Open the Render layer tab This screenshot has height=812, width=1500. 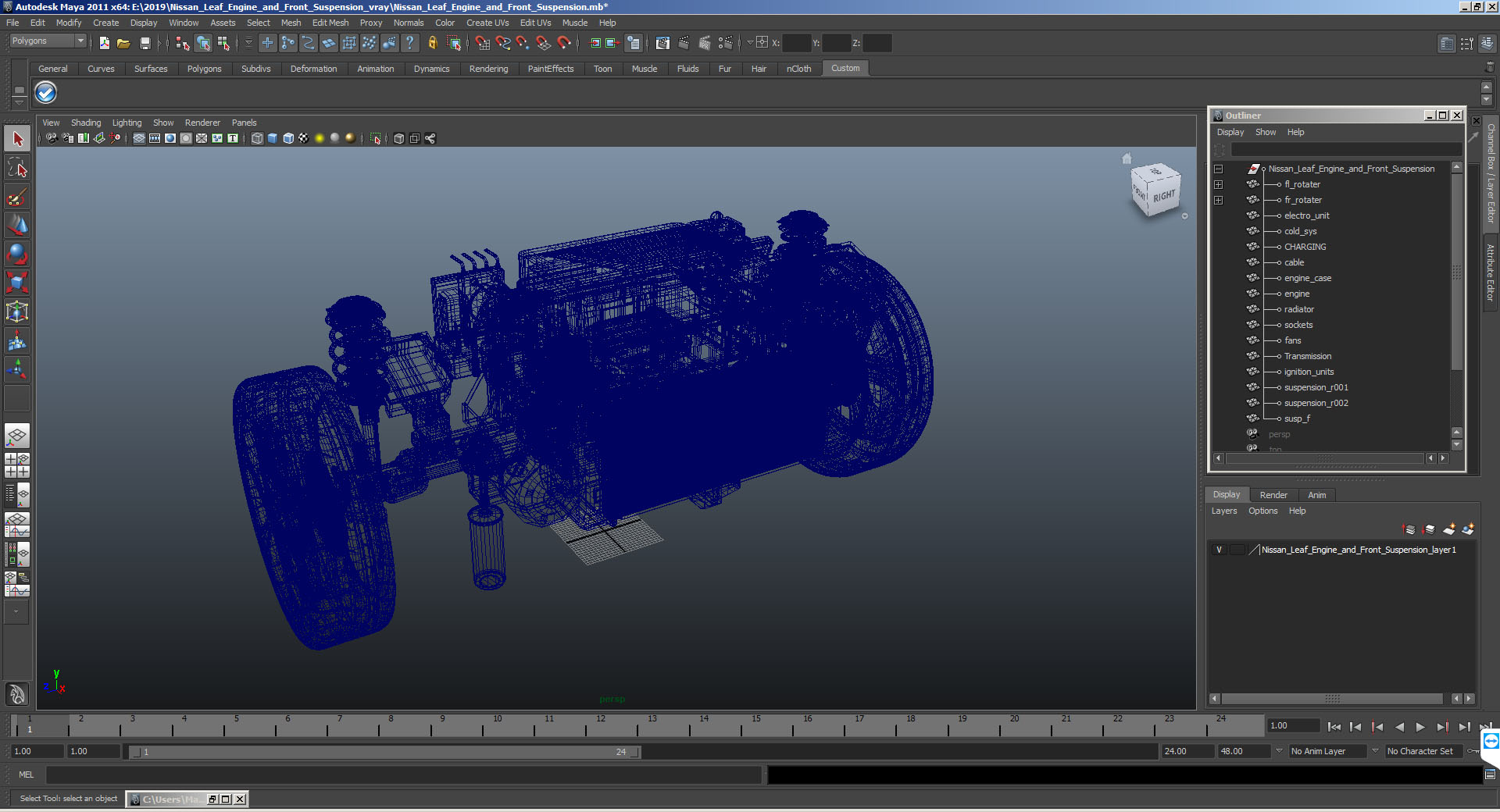(1273, 495)
